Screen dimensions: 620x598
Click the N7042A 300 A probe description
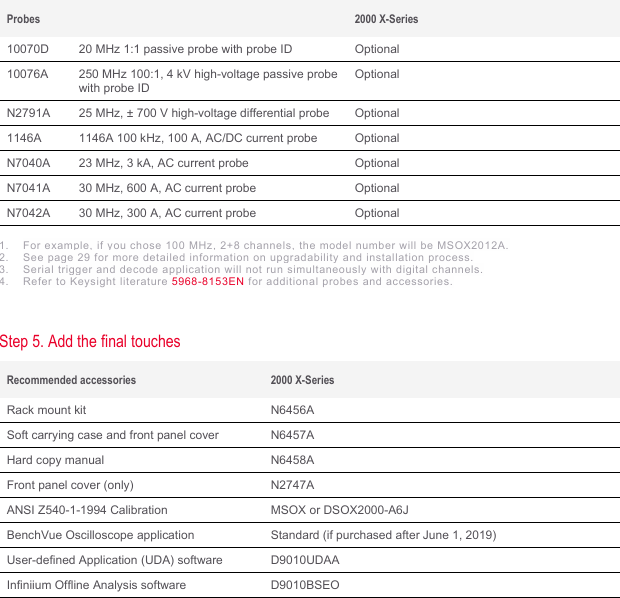(167, 213)
